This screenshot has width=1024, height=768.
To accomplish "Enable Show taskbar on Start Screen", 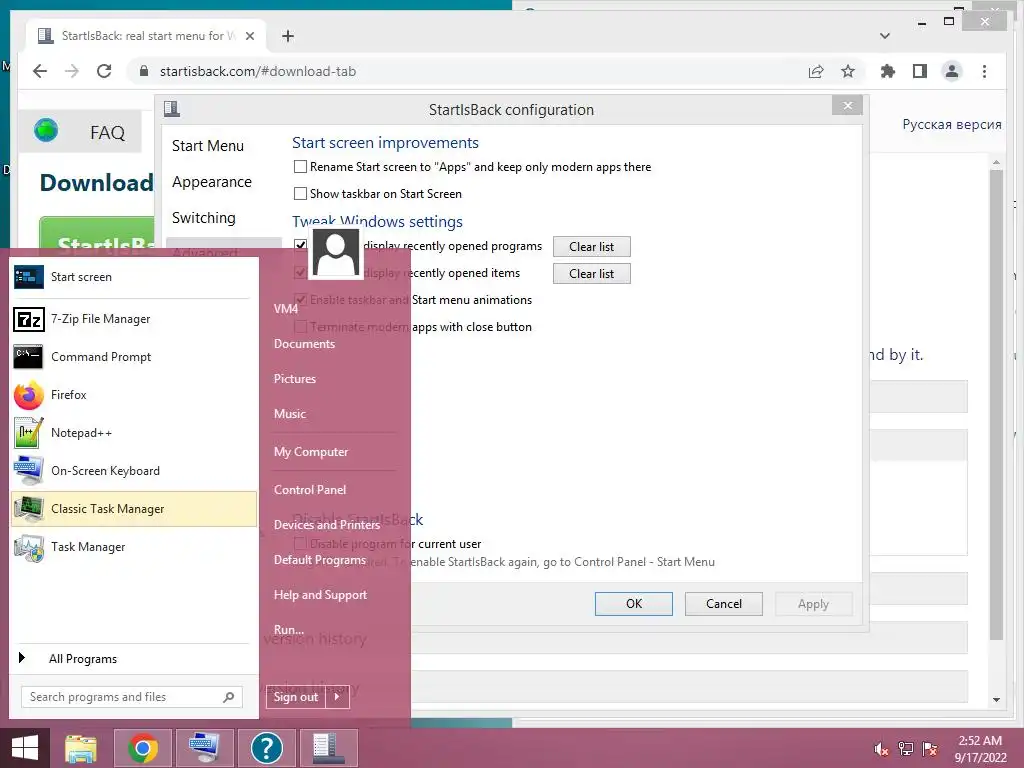I will pos(300,193).
